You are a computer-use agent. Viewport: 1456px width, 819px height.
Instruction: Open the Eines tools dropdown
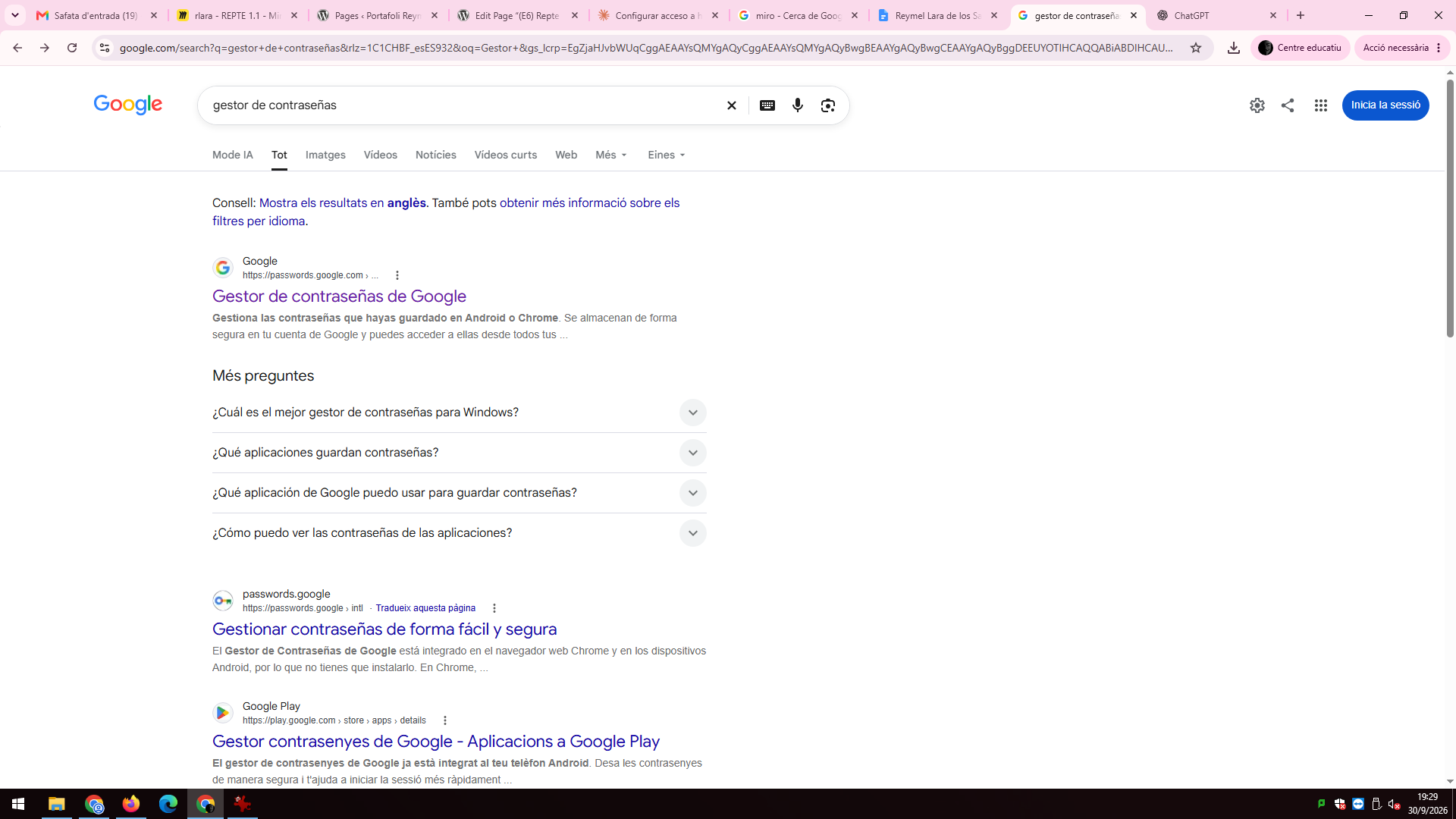pos(667,155)
